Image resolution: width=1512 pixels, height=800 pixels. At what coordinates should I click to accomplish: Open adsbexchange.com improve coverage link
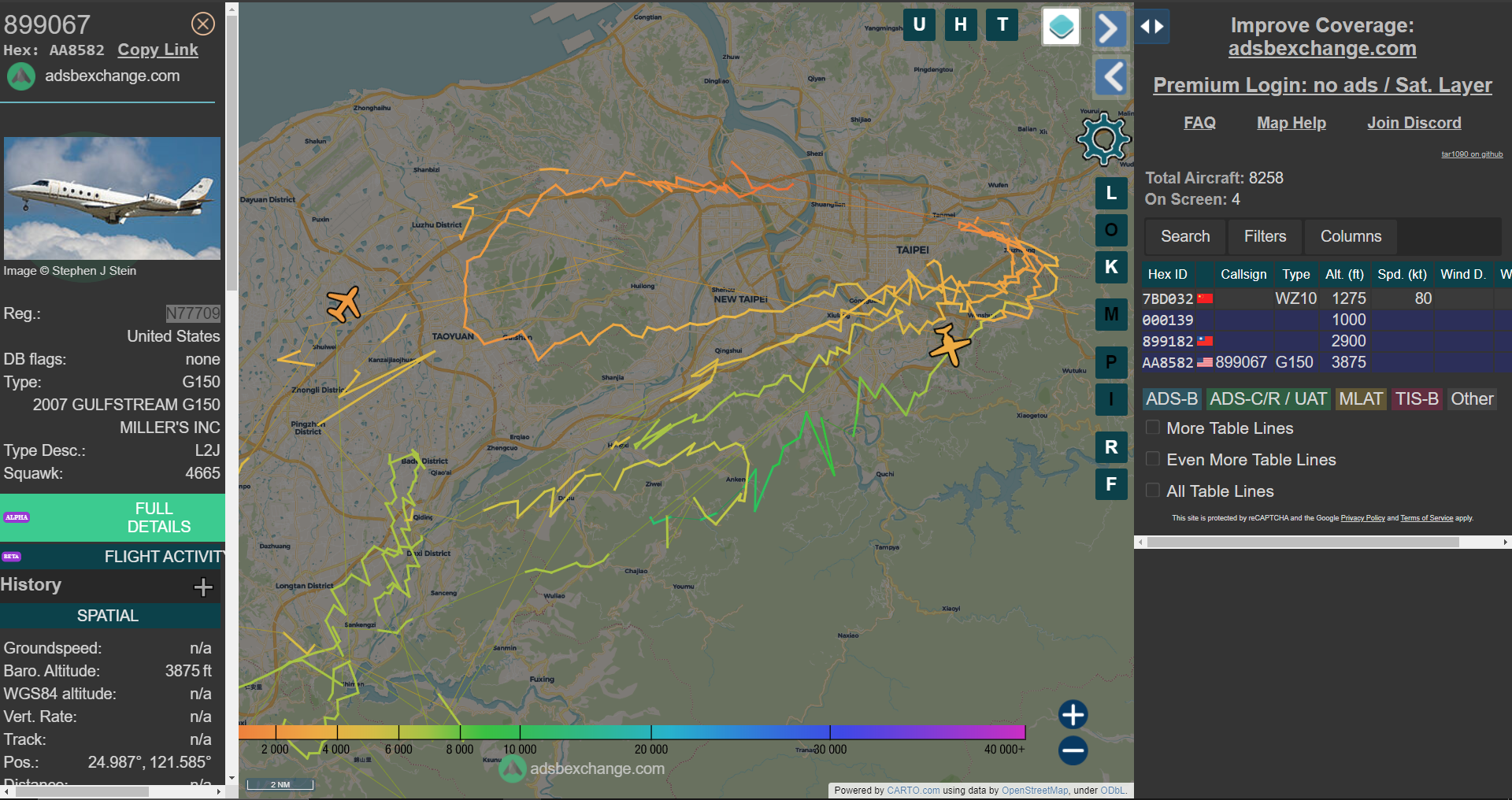[x=1322, y=49]
